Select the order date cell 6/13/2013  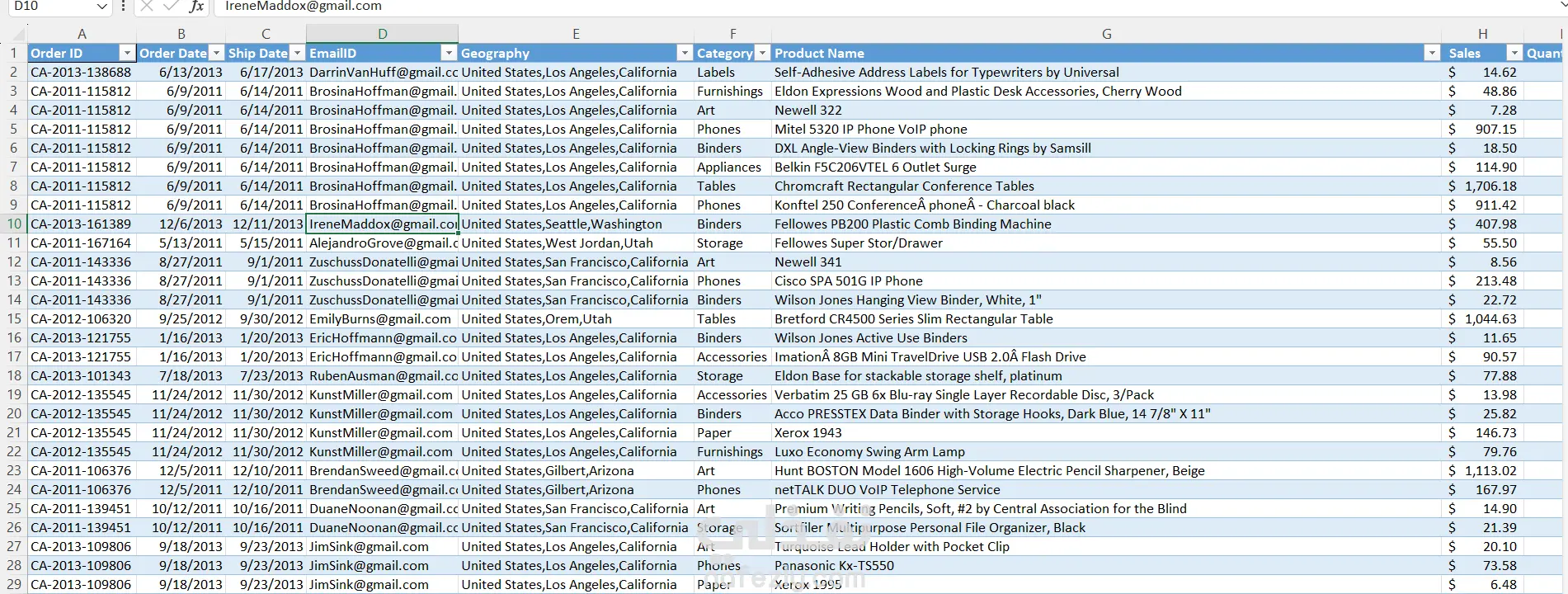pyautogui.click(x=181, y=72)
